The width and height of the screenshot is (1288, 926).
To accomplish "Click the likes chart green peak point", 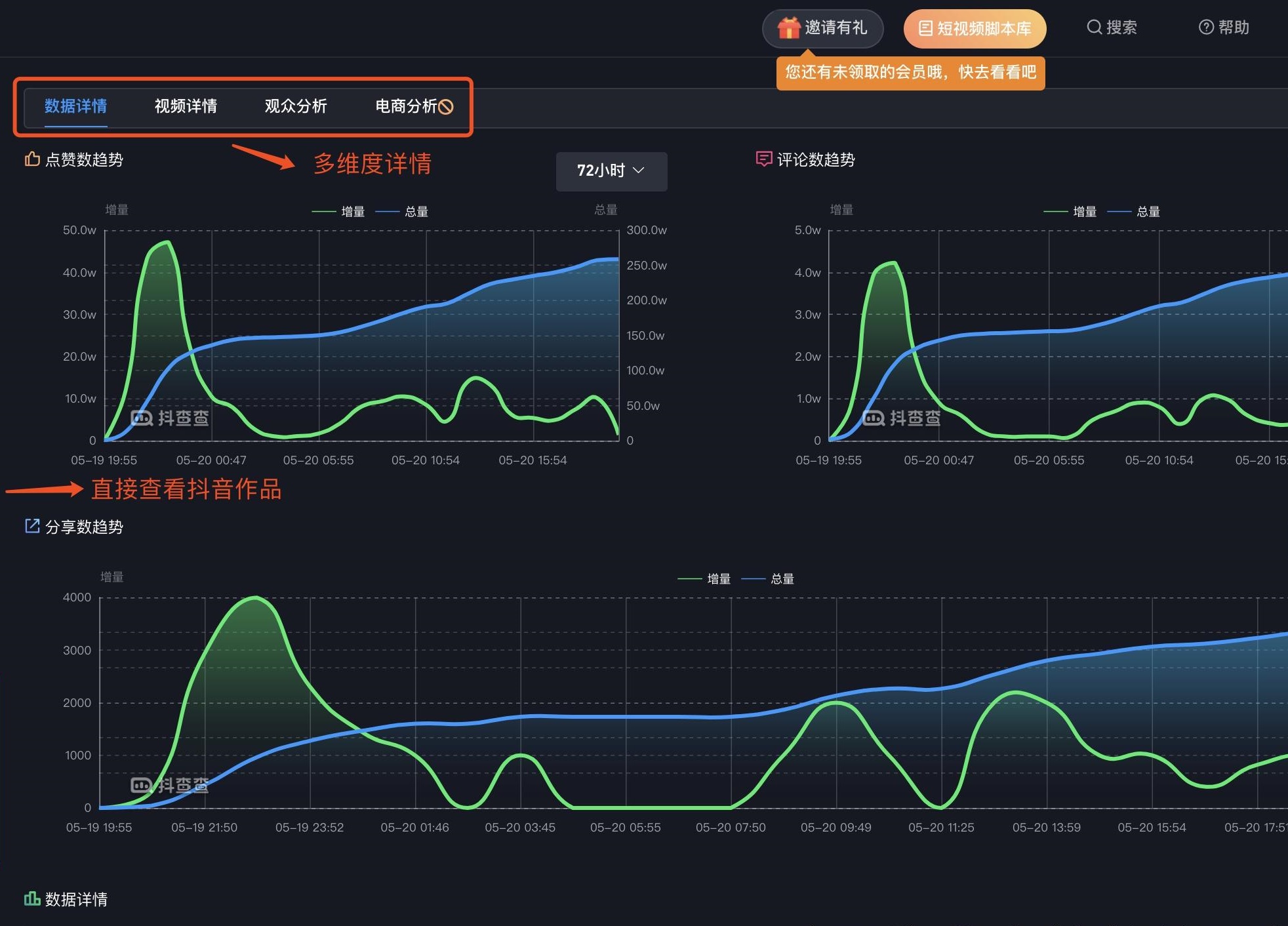I will (169, 242).
